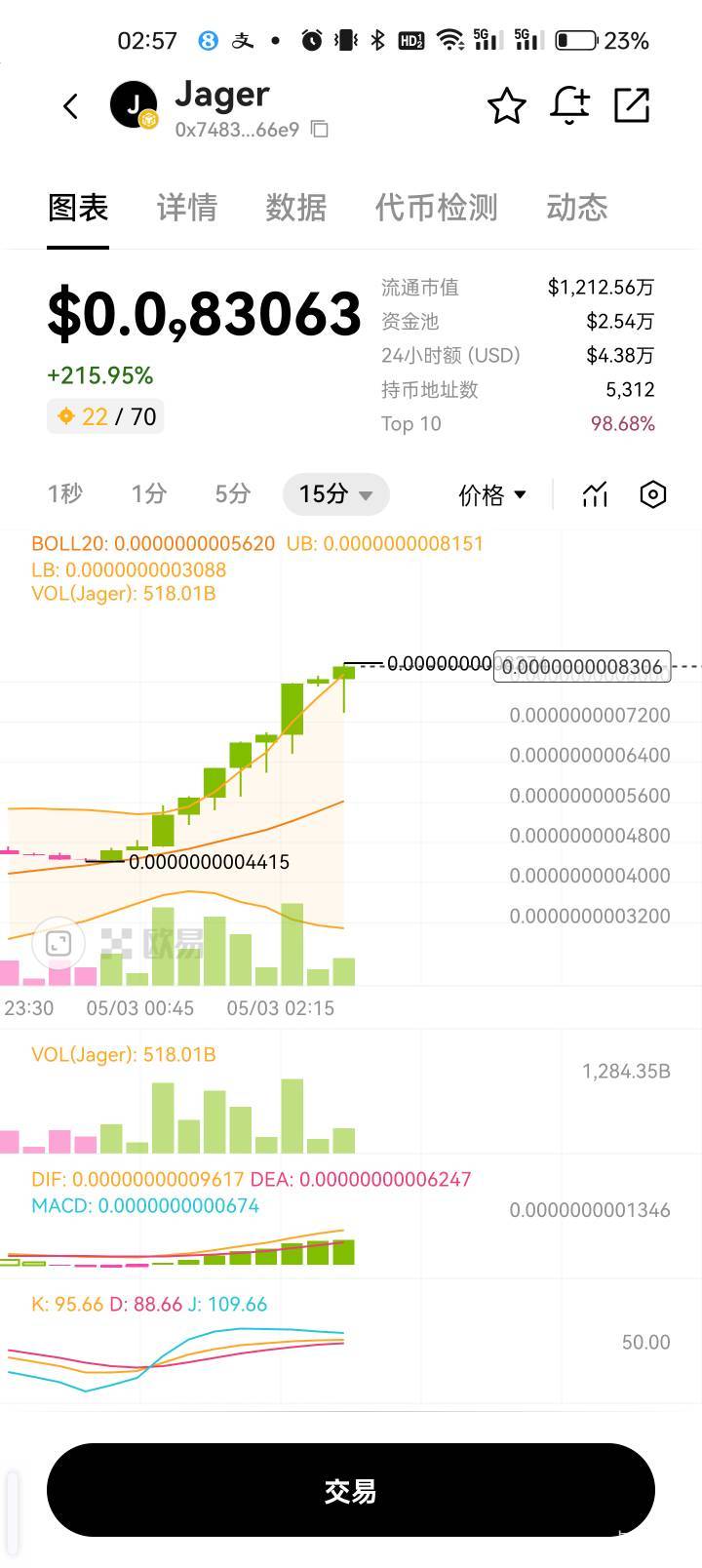702x1568 pixels.
Task: Open chart indicators icon
Action: coord(595,494)
